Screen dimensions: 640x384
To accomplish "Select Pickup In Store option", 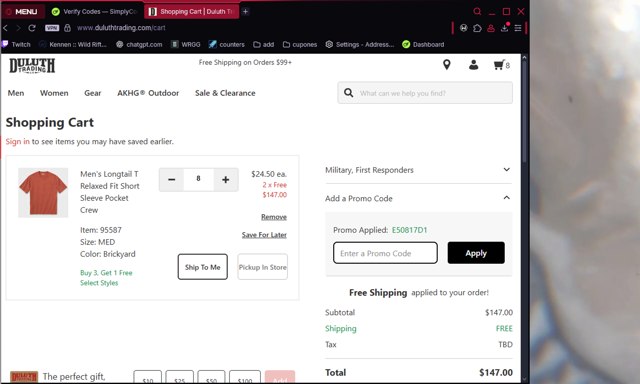I will click(262, 267).
